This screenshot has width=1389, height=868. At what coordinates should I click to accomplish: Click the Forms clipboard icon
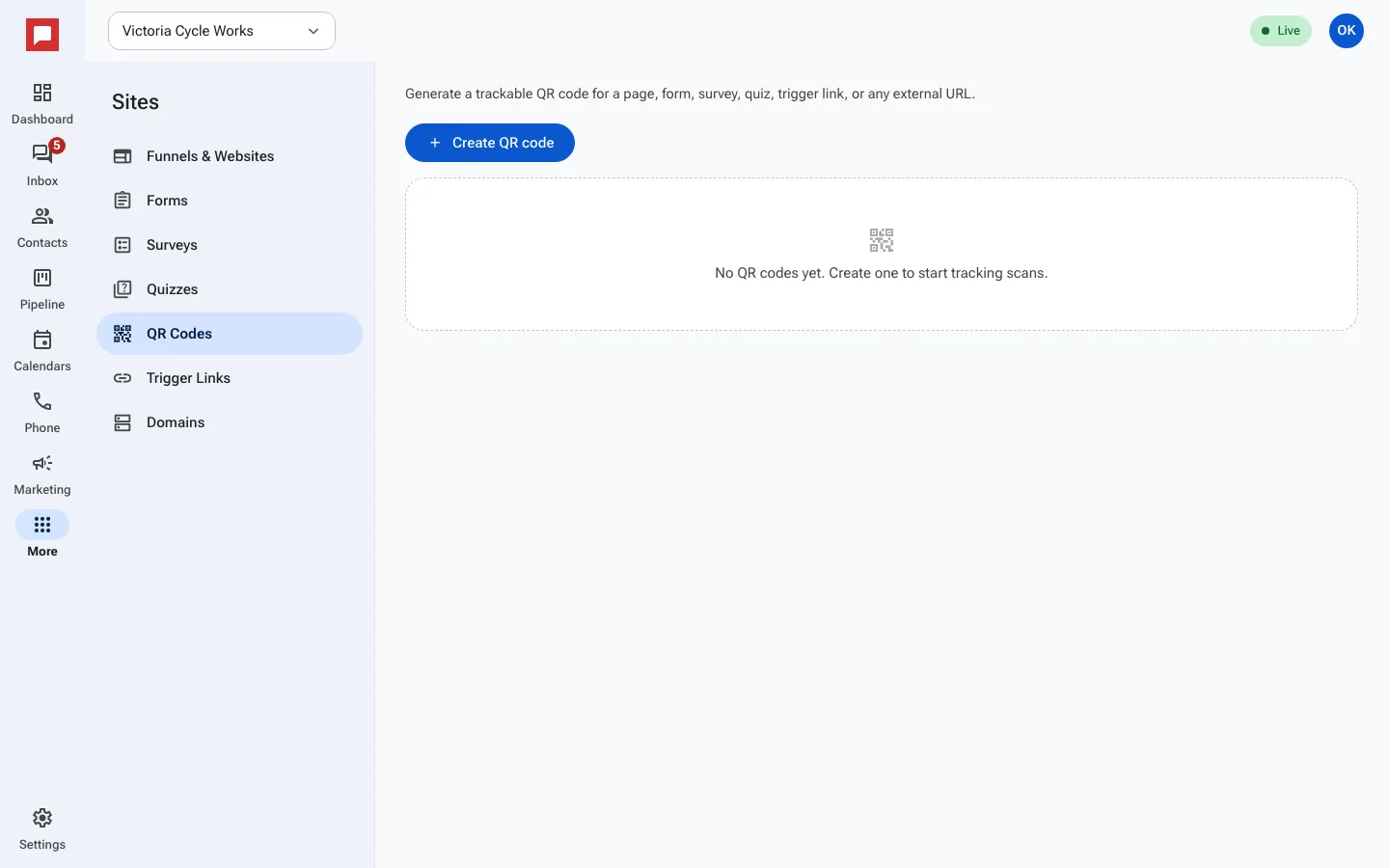coord(123,201)
